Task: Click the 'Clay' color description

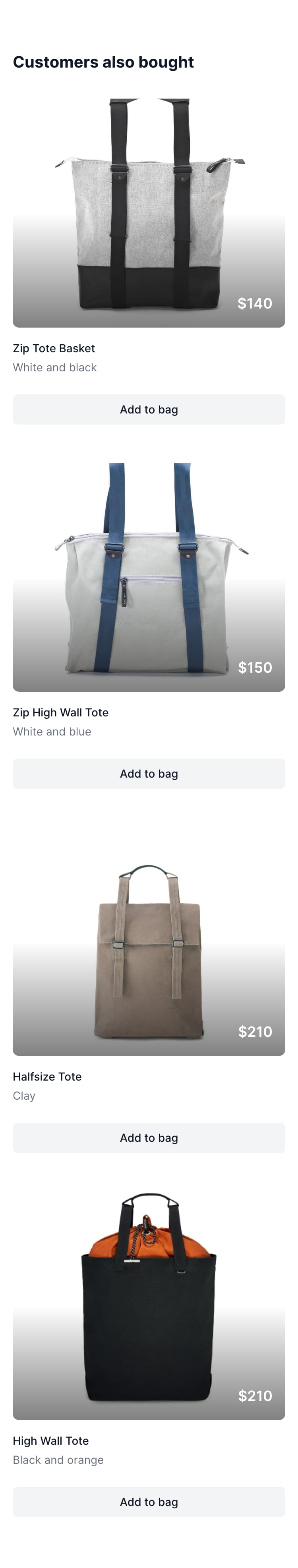Action: pyautogui.click(x=24, y=1095)
